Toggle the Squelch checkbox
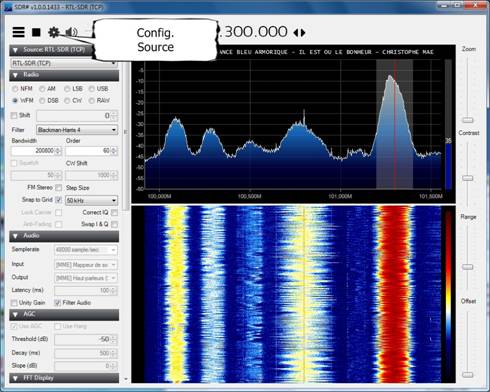Image resolution: width=490 pixels, height=392 pixels. pyautogui.click(x=14, y=163)
